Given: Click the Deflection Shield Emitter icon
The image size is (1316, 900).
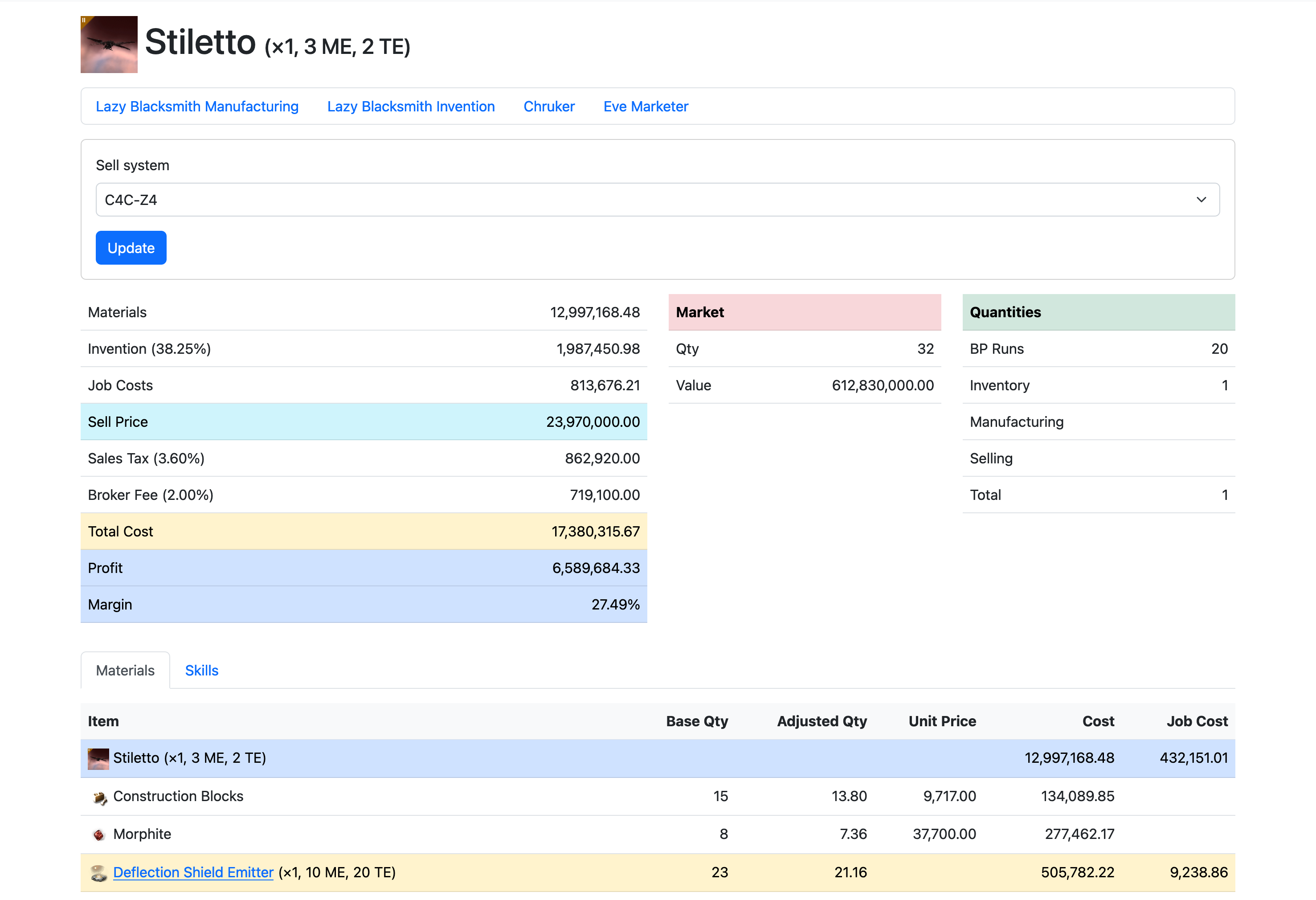Looking at the screenshot, I should click(99, 873).
